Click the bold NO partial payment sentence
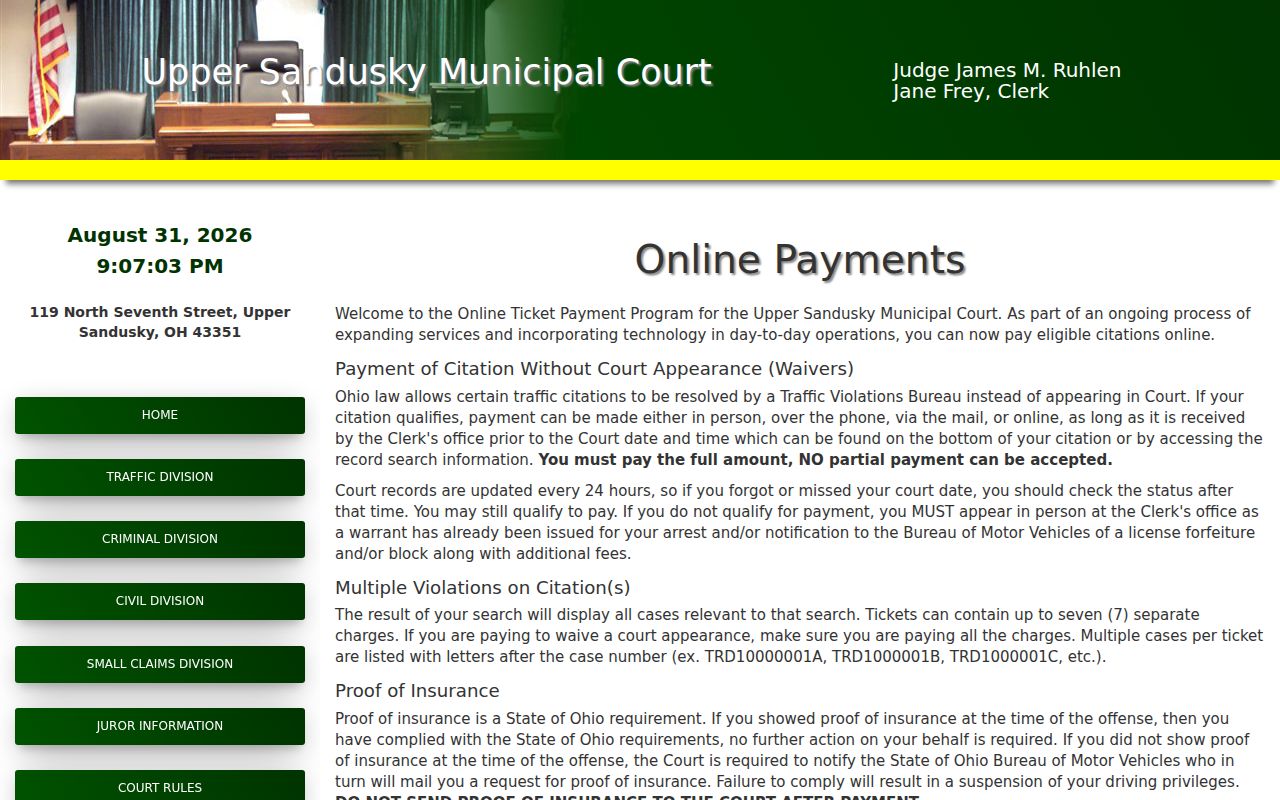Viewport: 1280px width, 800px height. point(825,460)
